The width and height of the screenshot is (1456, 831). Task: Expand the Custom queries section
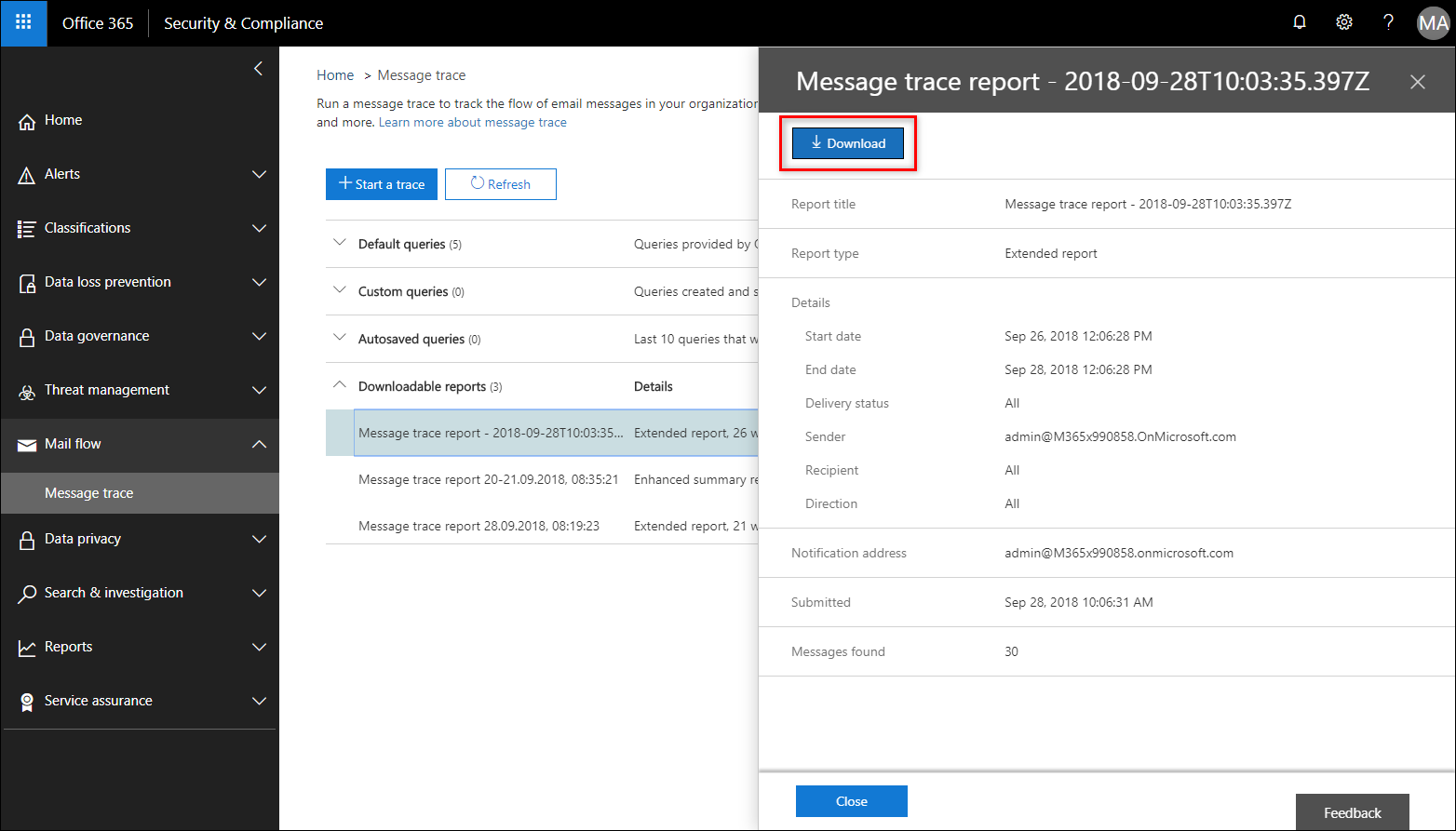(x=339, y=290)
